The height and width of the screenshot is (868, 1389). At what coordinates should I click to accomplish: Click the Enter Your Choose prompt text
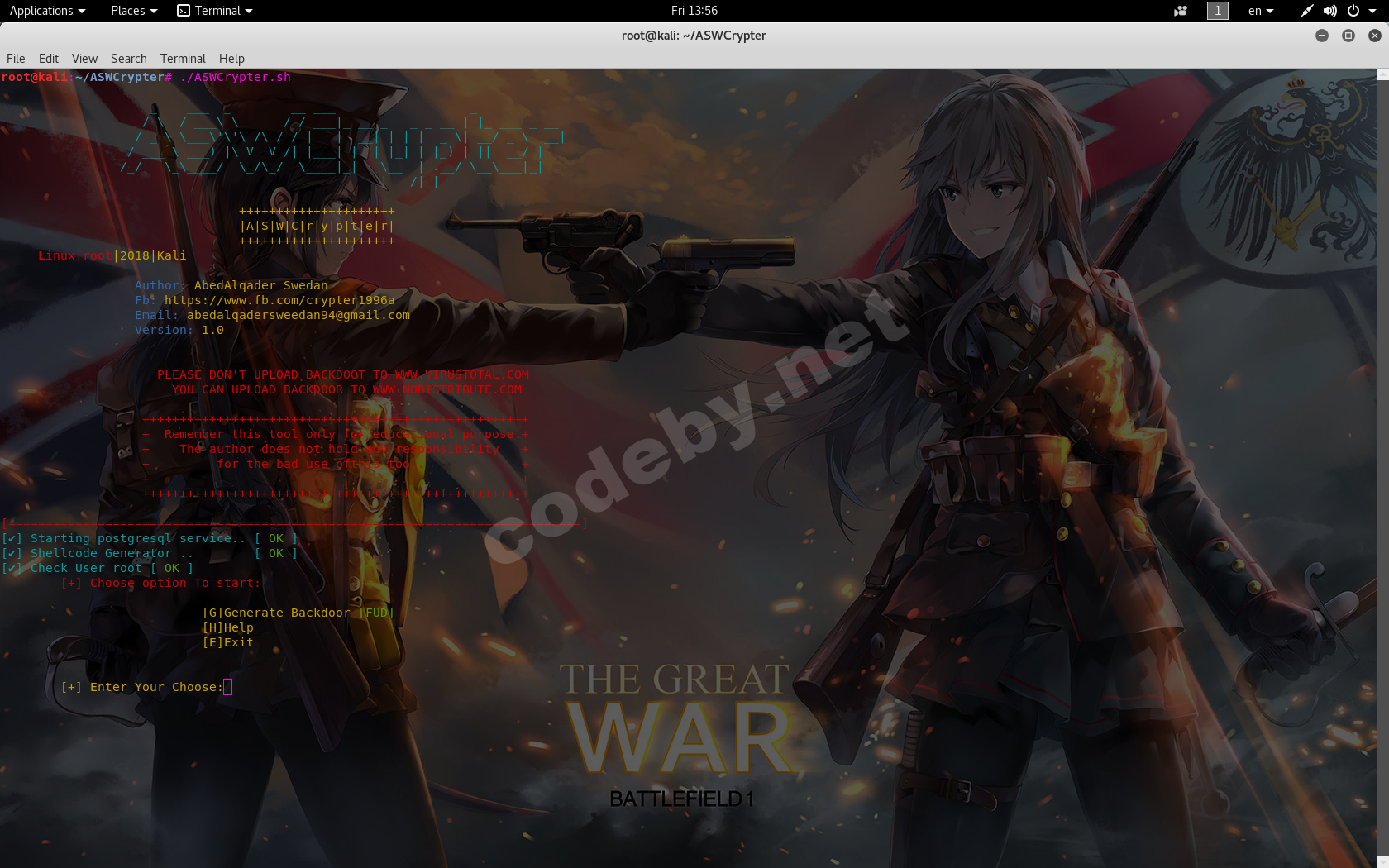[x=142, y=687]
